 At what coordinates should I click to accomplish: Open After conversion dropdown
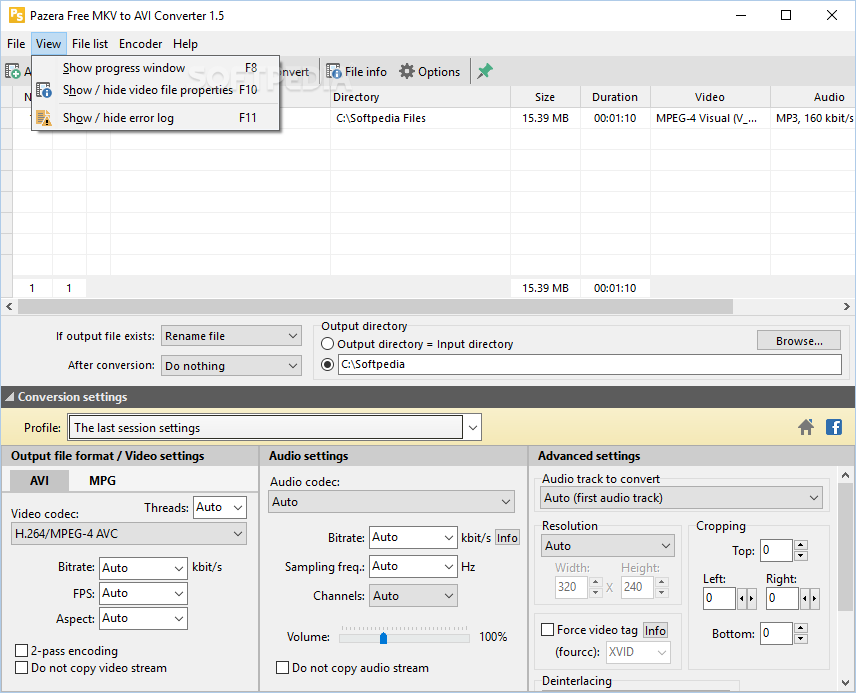pyautogui.click(x=231, y=365)
